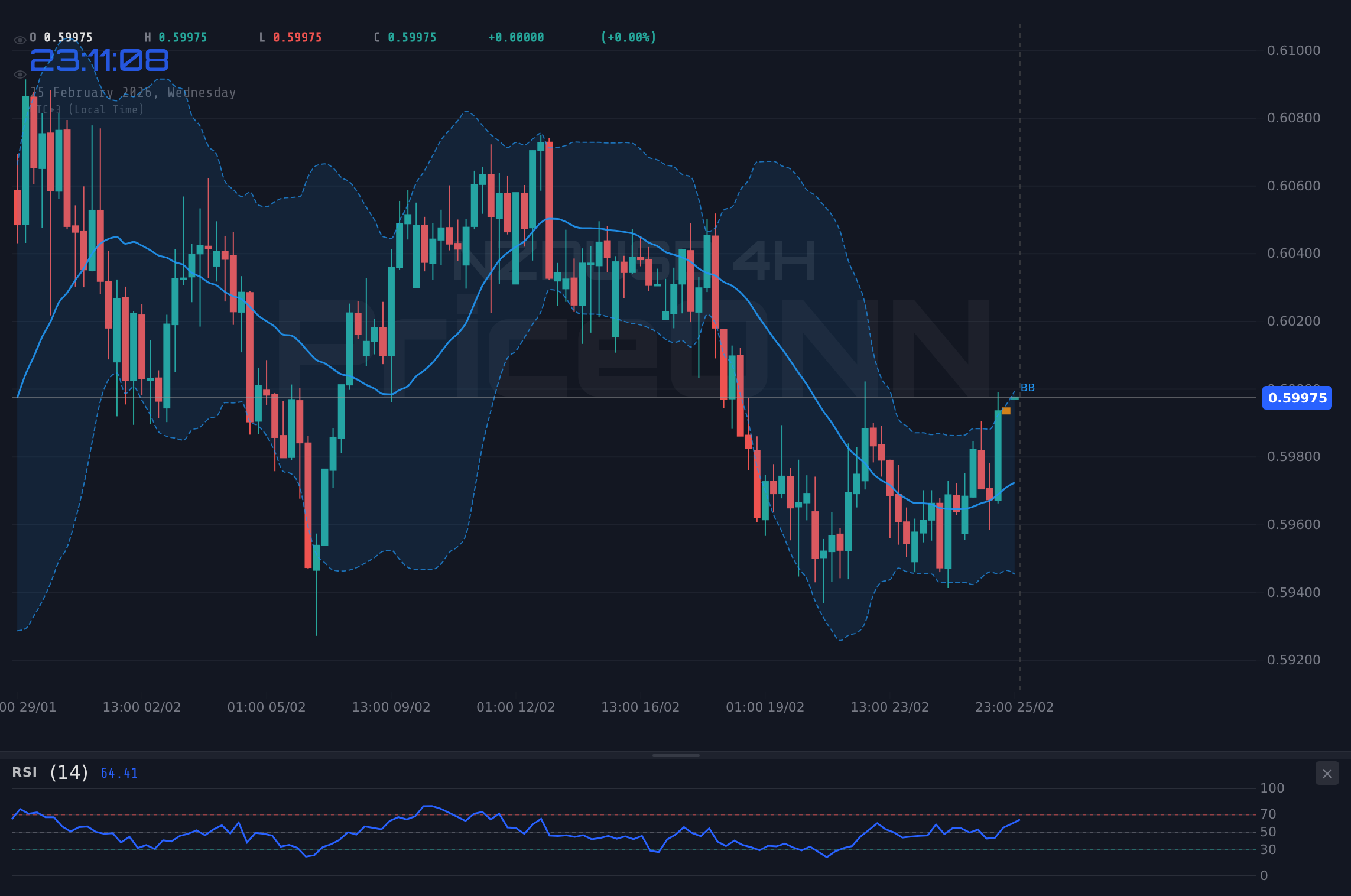Screen dimensions: 1351x896
Task: Click the 23:00 25/02 time axis label
Action: [1016, 706]
